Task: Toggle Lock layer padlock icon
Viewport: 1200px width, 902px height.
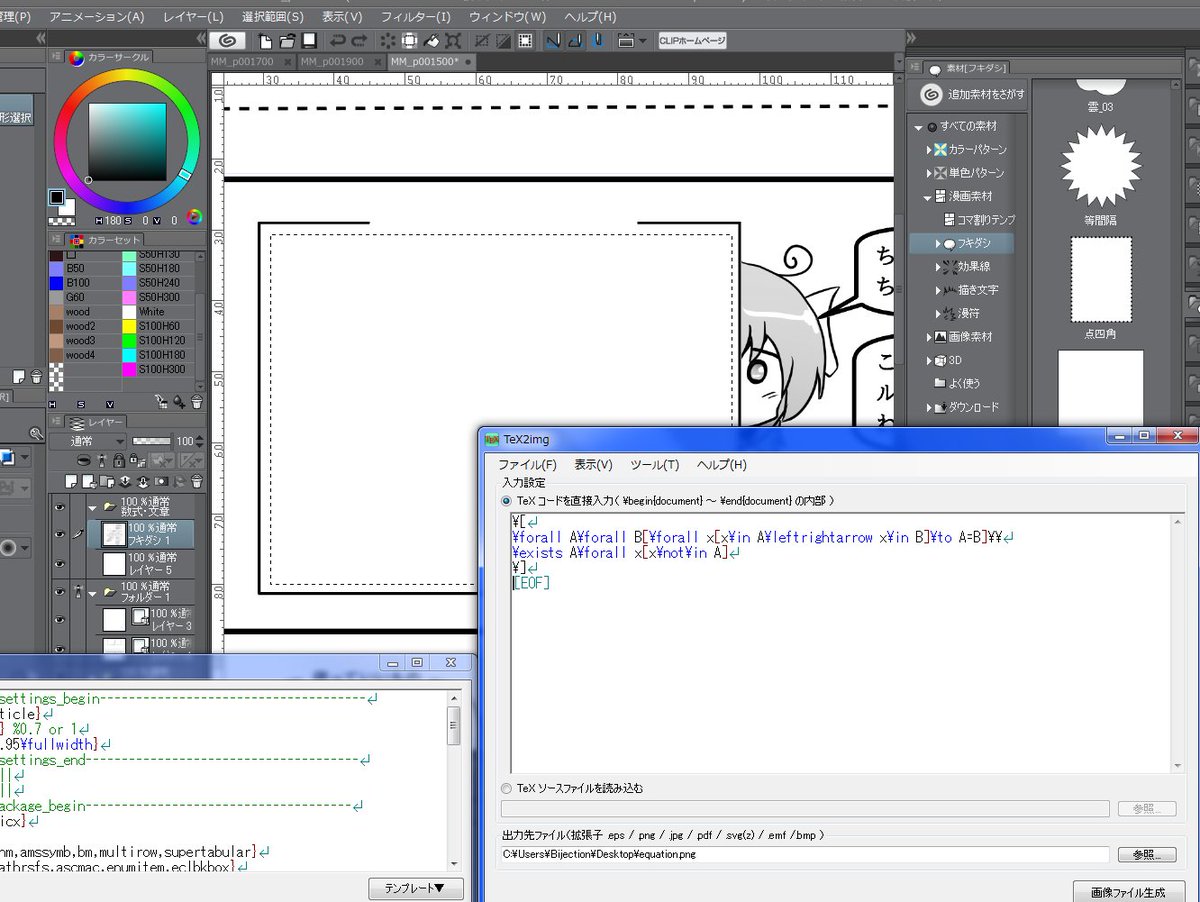Action: pos(119,460)
